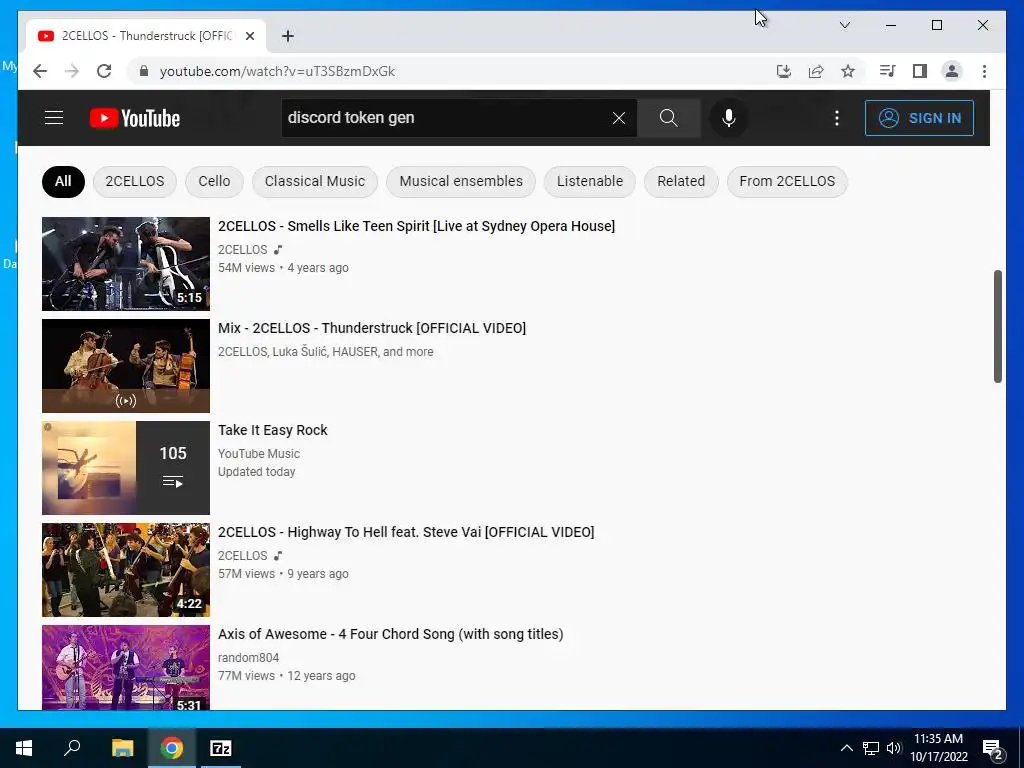Select the Listenable filter chip
The height and width of the screenshot is (768, 1024).
tap(590, 182)
